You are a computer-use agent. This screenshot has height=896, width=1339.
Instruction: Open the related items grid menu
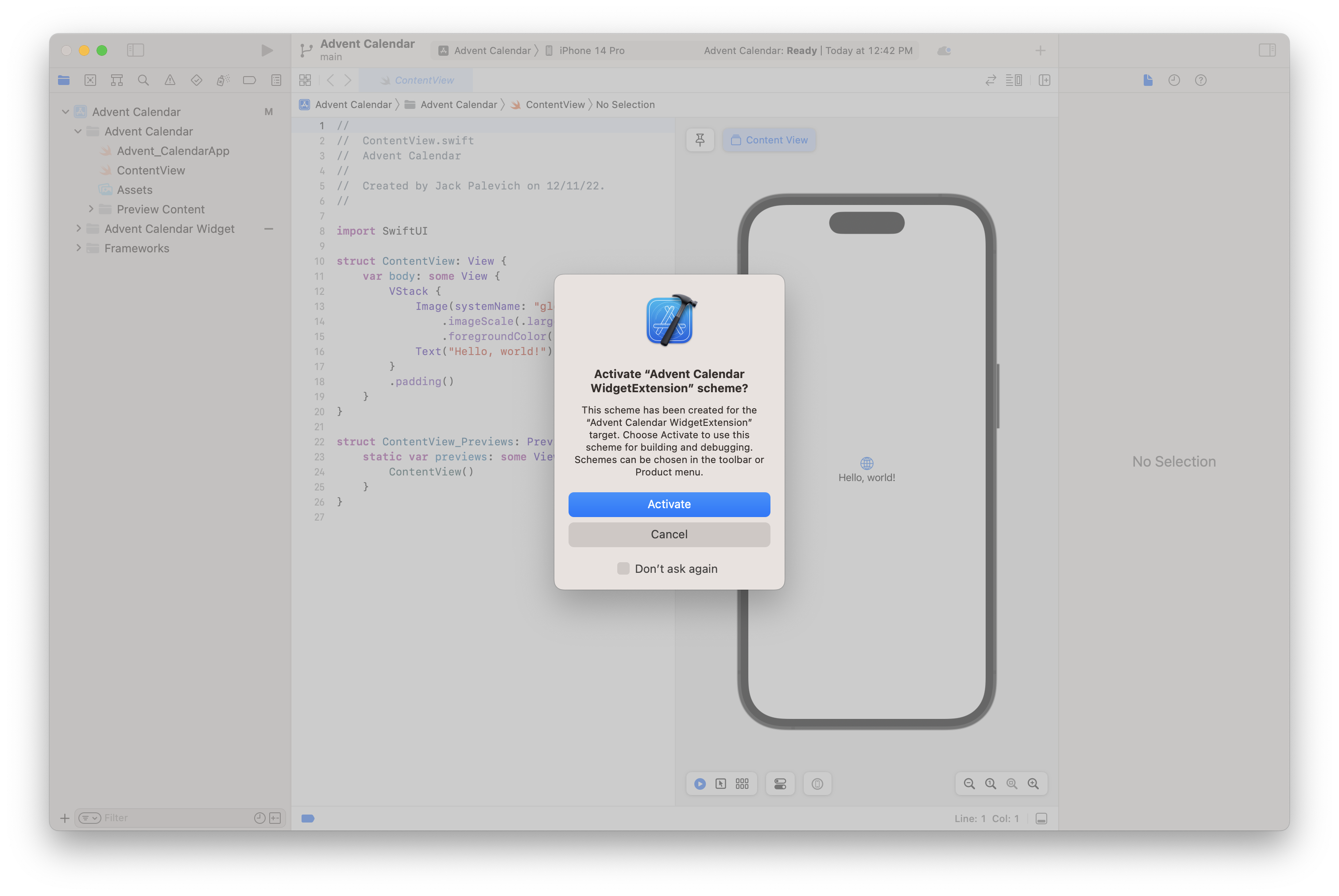point(305,80)
